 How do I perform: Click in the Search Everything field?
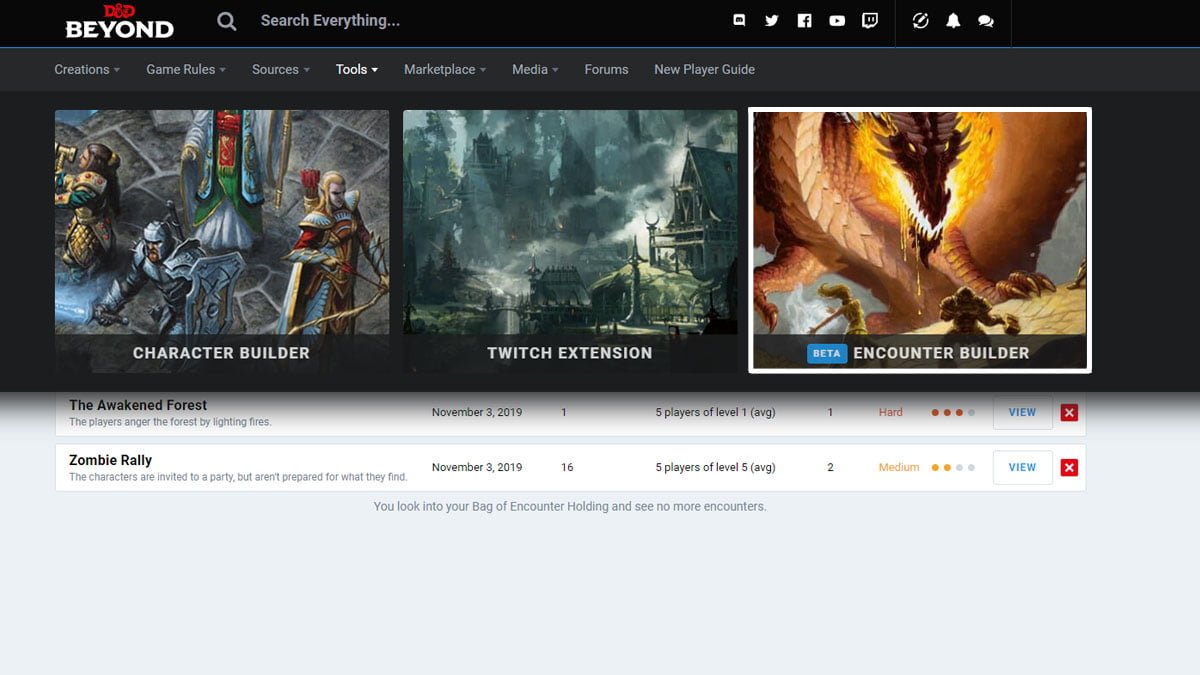450,21
